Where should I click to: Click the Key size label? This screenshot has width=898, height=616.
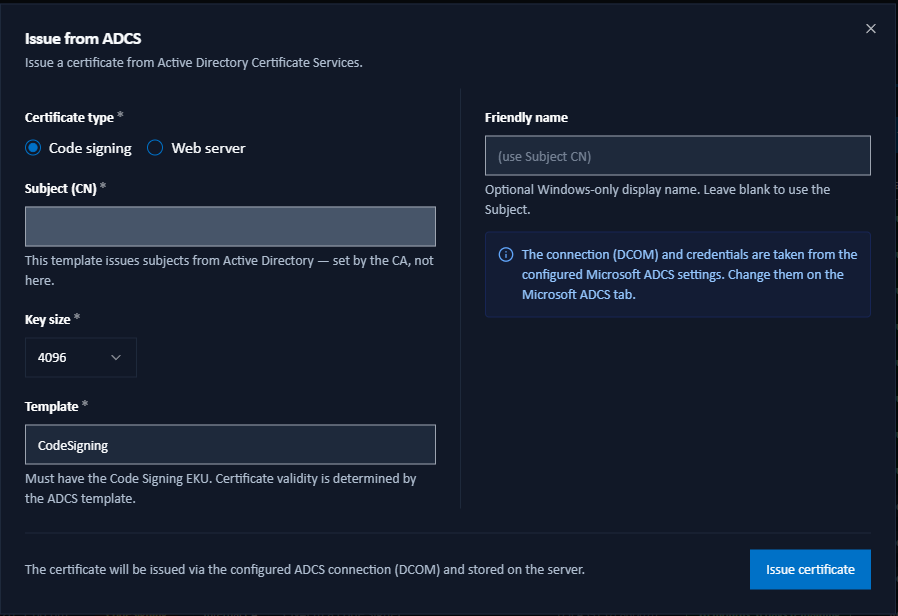click(48, 319)
